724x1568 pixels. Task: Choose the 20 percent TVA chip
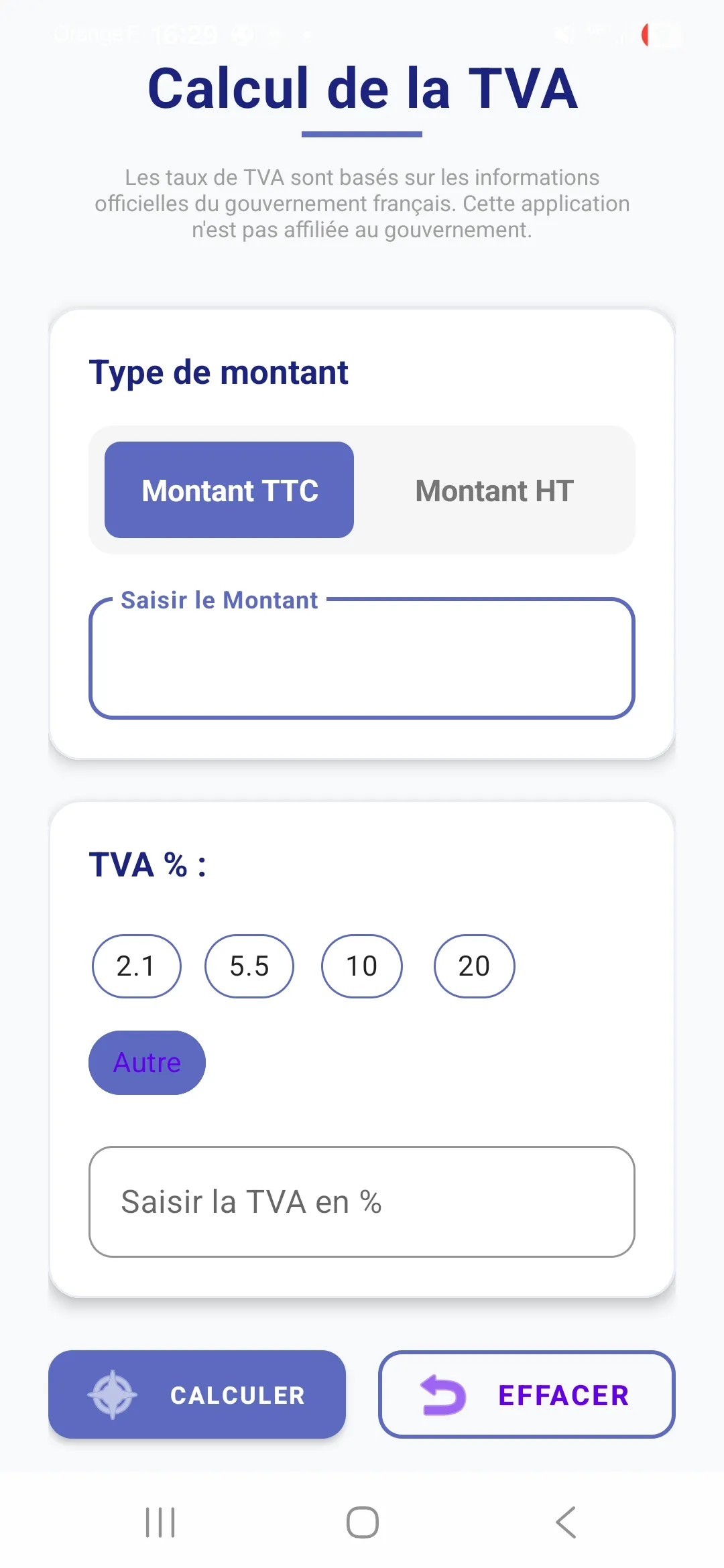[x=475, y=966]
